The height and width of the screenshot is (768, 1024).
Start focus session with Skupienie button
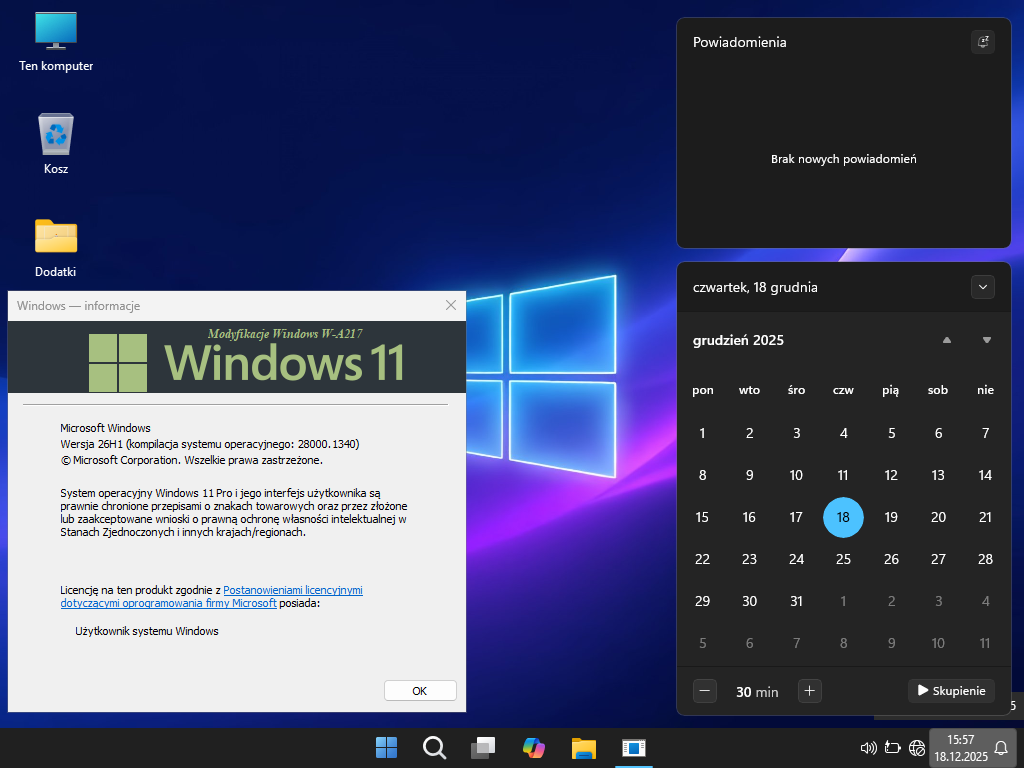click(x=951, y=690)
